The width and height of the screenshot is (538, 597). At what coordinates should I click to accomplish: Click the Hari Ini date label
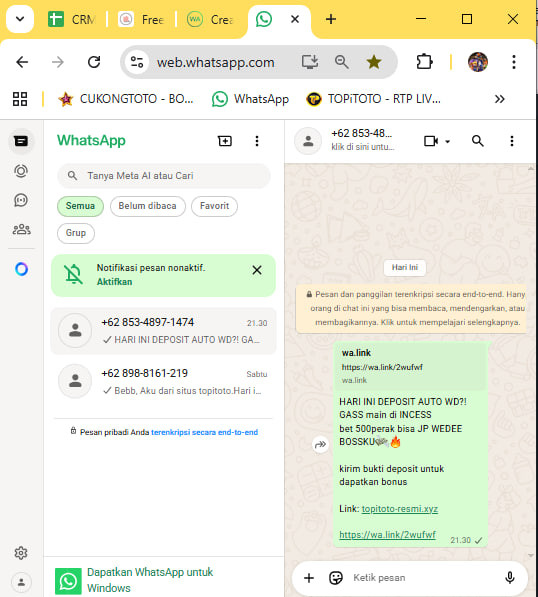click(x=405, y=267)
